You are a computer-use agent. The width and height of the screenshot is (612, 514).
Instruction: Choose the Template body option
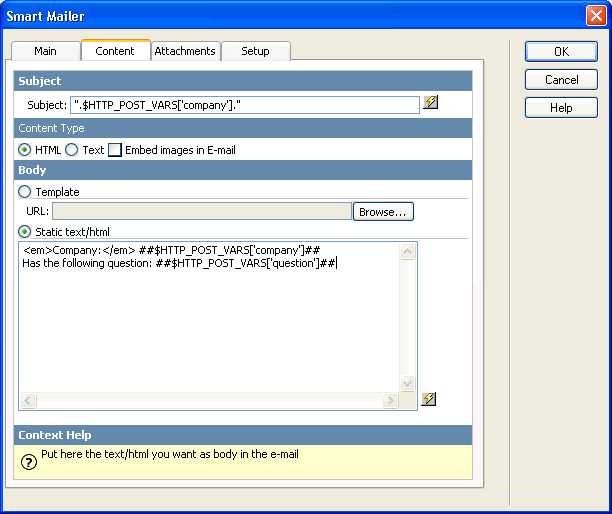(25, 192)
